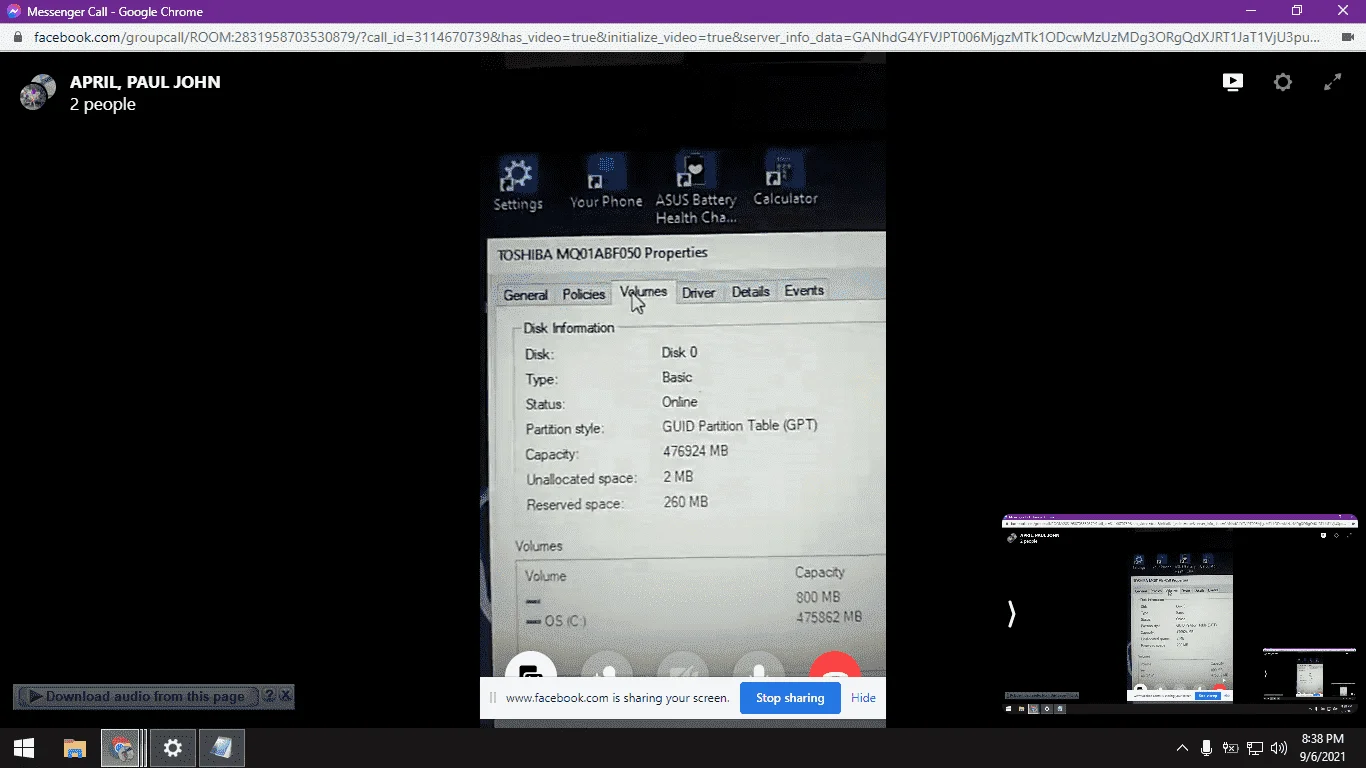
Task: Click the ASUS Battery Health icon in the video
Action: click(696, 189)
